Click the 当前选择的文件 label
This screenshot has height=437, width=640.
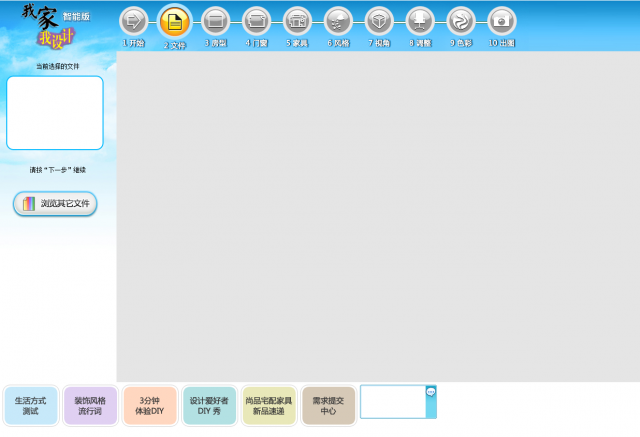58,67
